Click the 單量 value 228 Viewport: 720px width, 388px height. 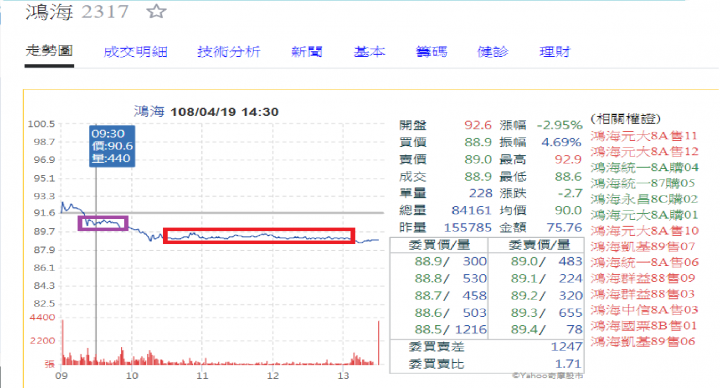[x=480, y=193]
